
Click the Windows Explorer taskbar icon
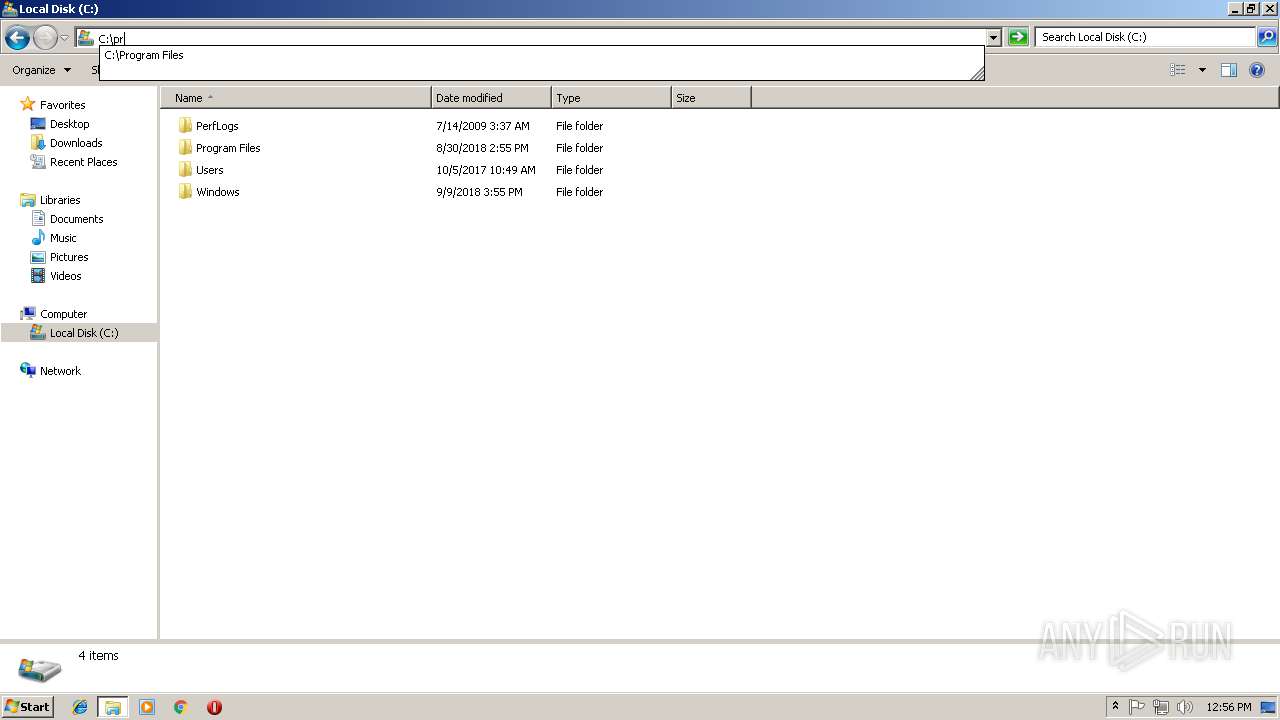[113, 707]
